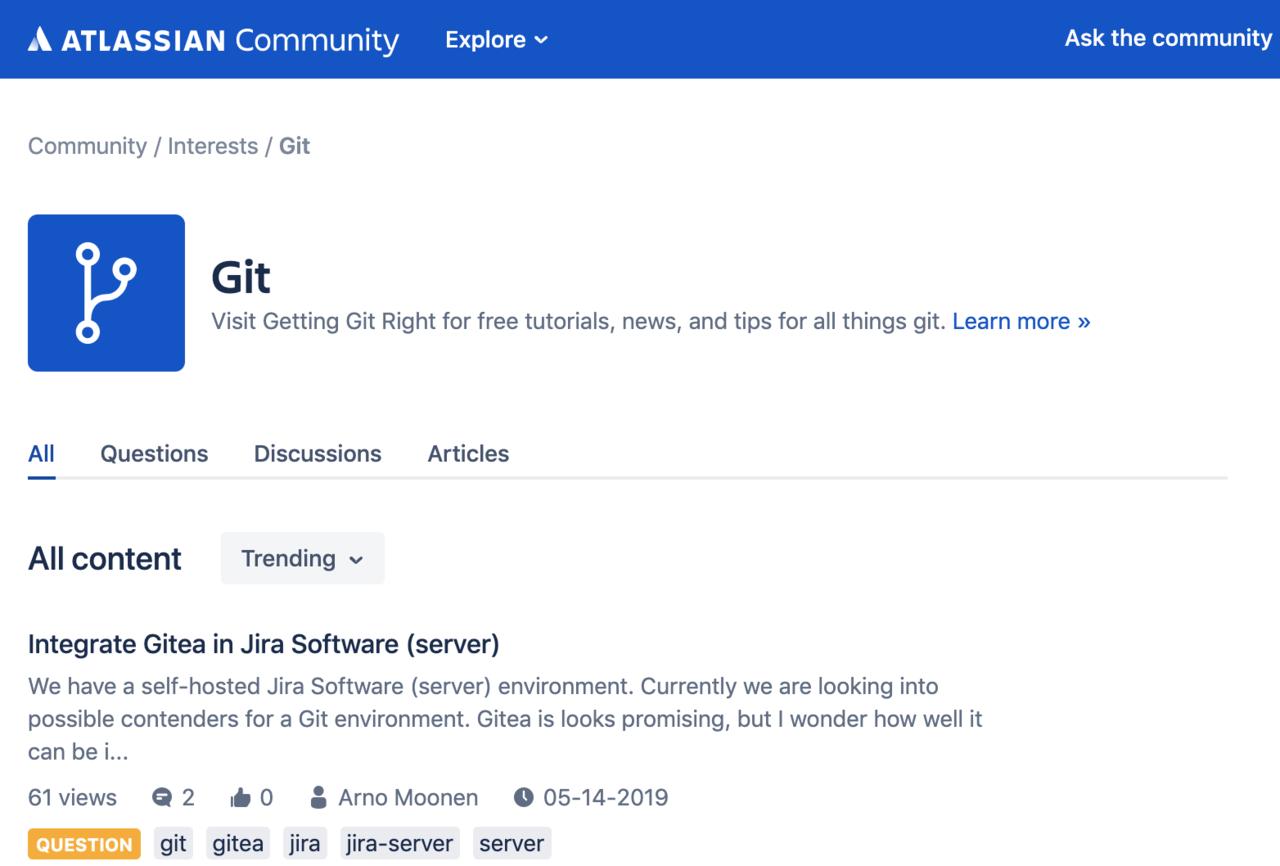Click the thumbs-up likes icon
1280x866 pixels.
(x=240, y=798)
